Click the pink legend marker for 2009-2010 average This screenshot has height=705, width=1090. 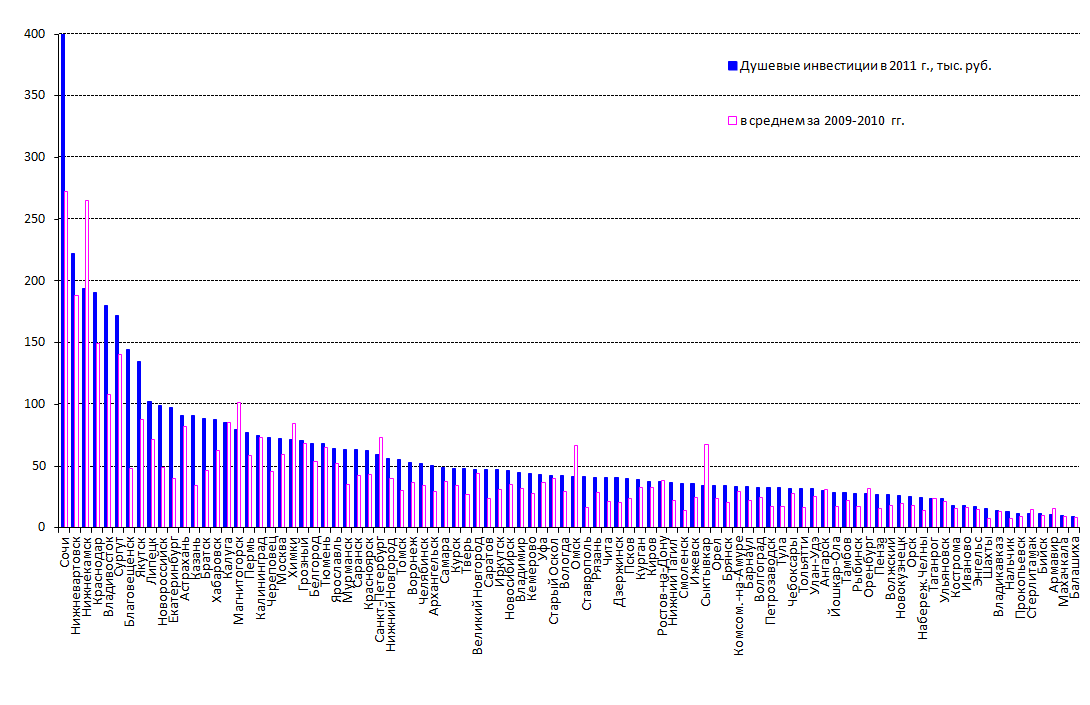(732, 120)
